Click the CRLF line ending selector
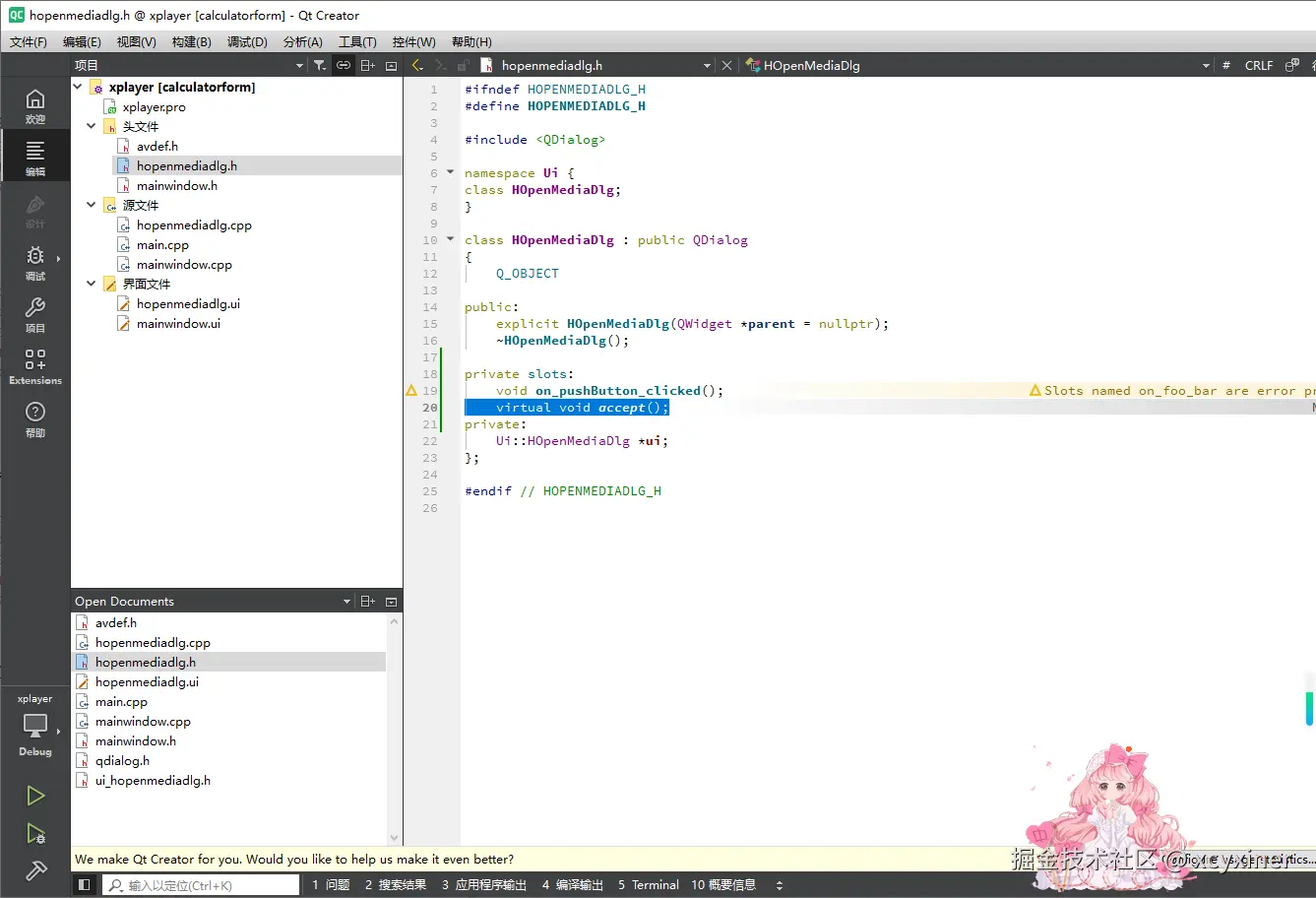The height and width of the screenshot is (898, 1316). [x=1258, y=65]
